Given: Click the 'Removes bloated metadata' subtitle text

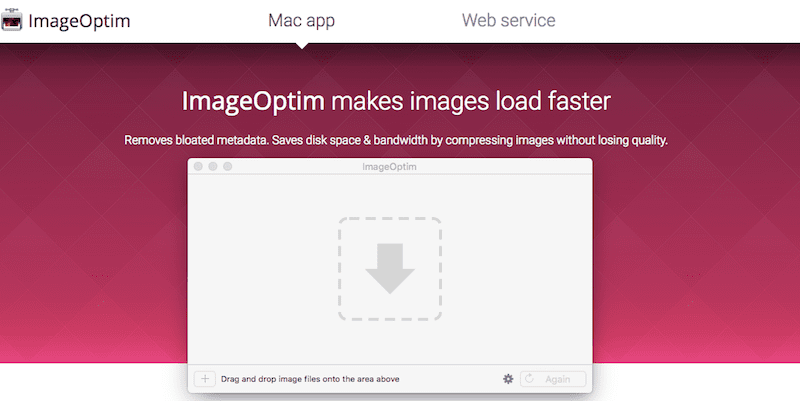Looking at the screenshot, I should (x=396, y=140).
